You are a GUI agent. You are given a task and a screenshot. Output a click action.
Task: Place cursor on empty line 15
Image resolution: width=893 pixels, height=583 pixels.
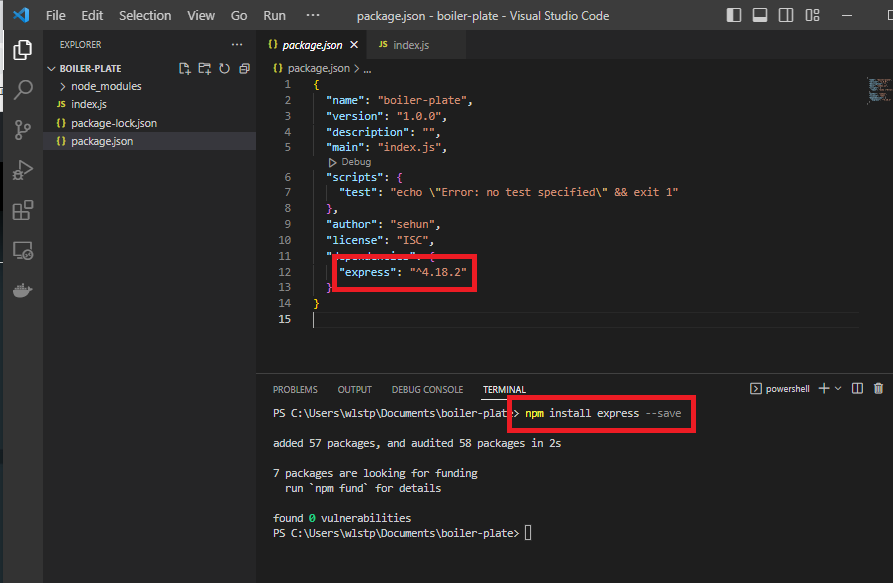point(585,319)
